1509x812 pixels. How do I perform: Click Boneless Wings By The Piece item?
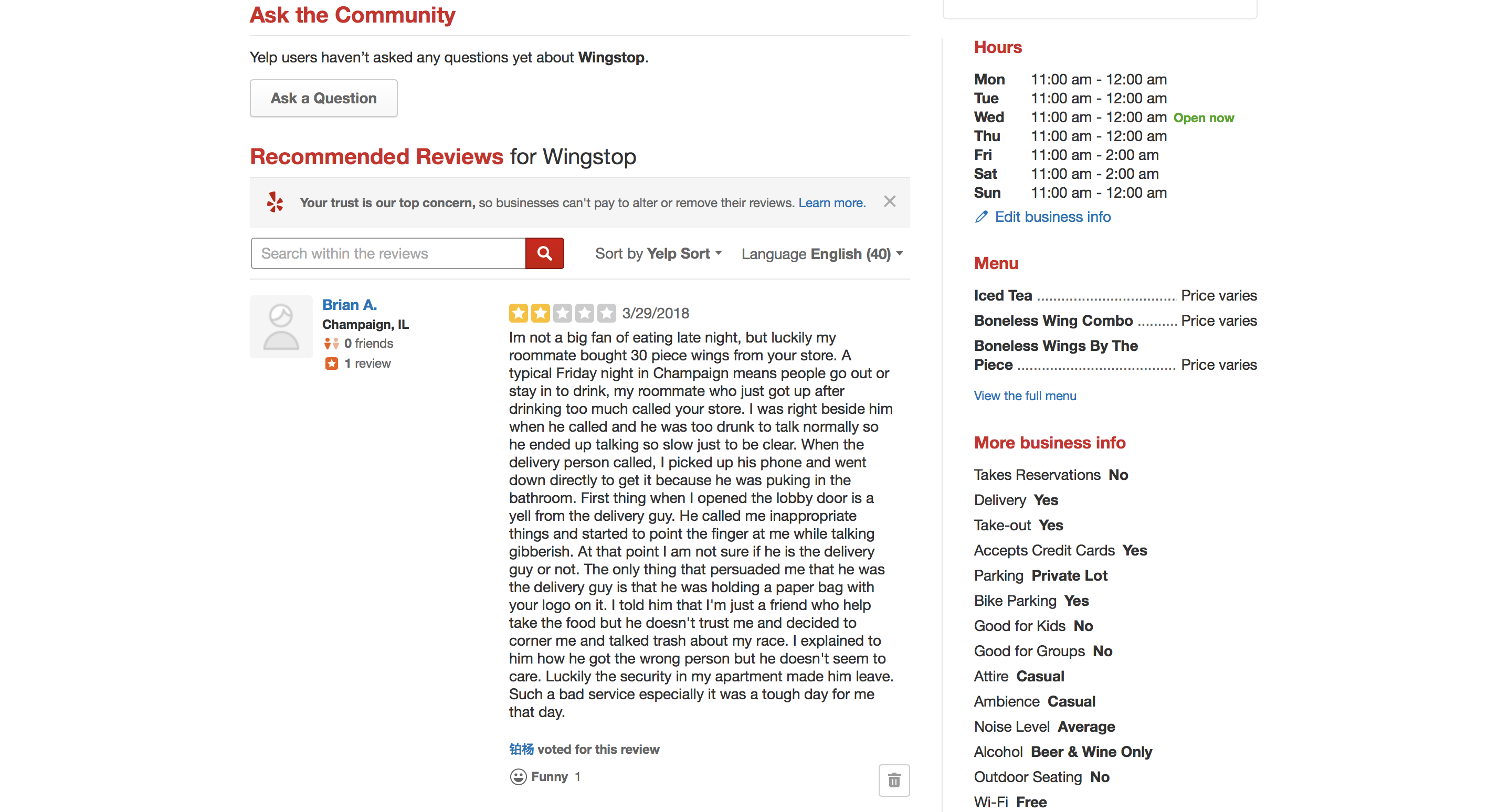pyautogui.click(x=1115, y=355)
